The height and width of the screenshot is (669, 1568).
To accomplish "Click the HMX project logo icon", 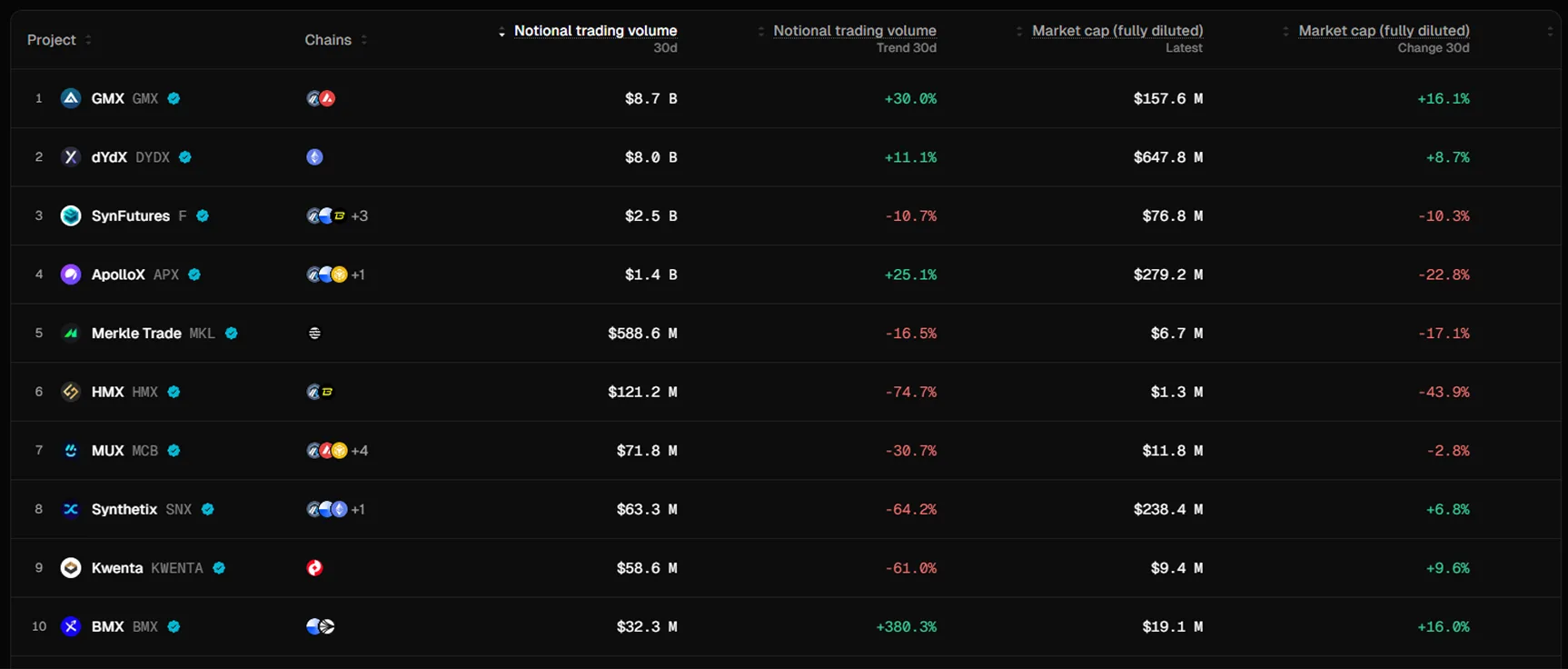I will point(71,392).
